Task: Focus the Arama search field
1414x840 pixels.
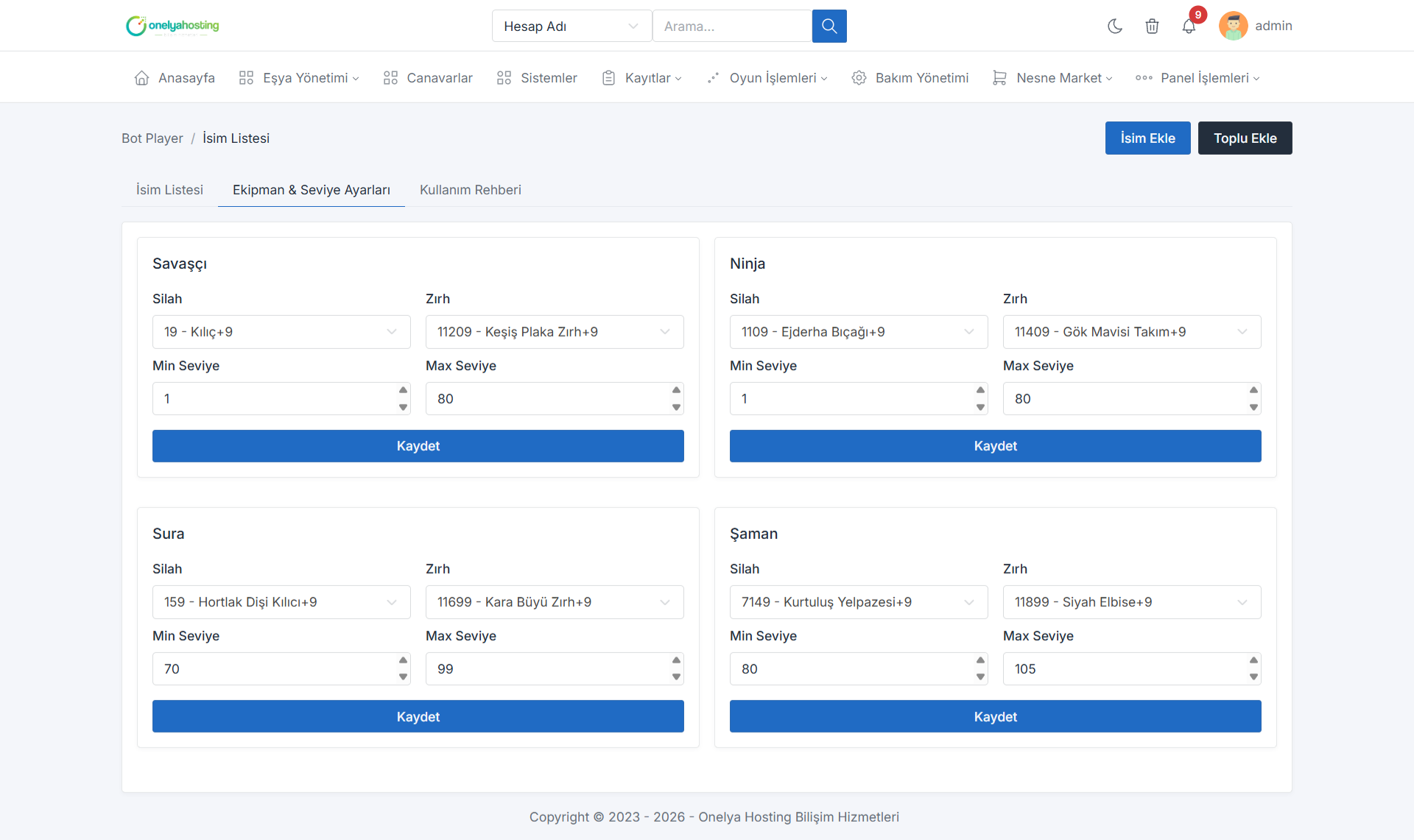Action: click(732, 27)
